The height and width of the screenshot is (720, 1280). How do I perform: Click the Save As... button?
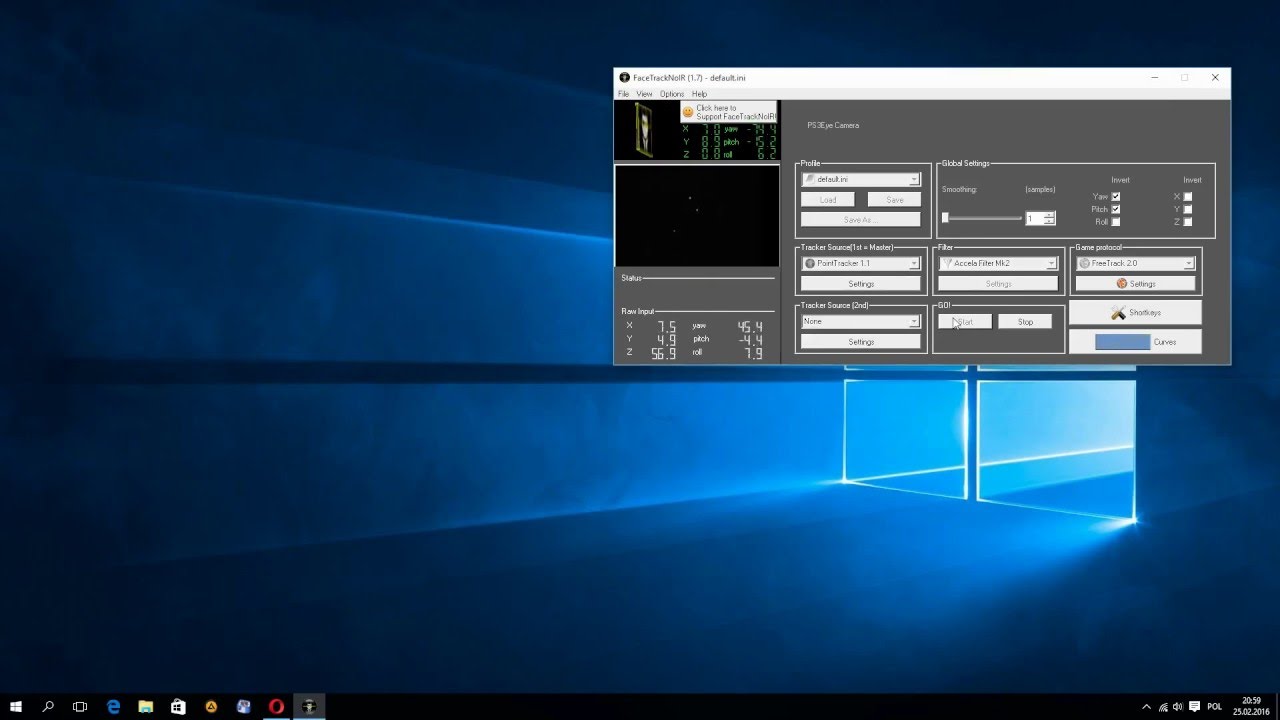pyautogui.click(x=861, y=220)
